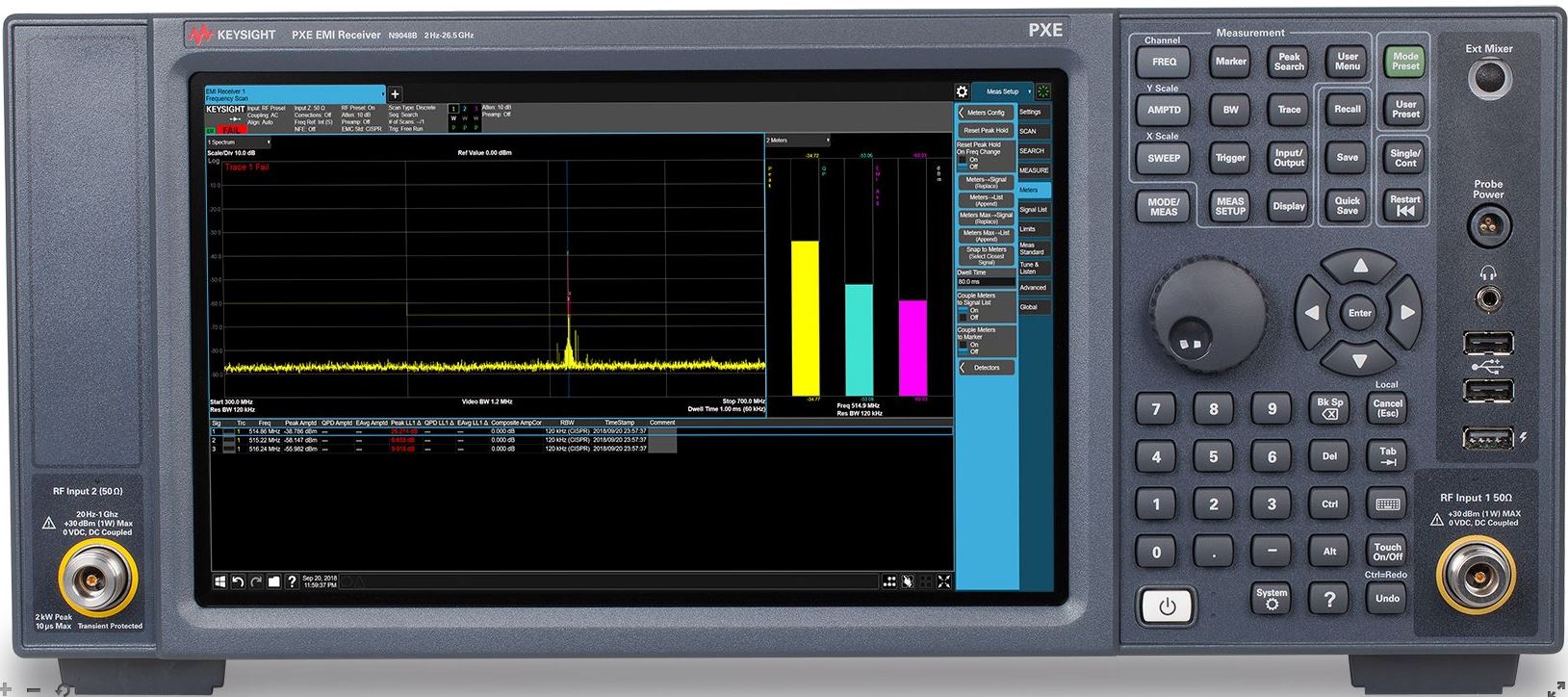Click the yellow Peak meter bar

pos(805,318)
